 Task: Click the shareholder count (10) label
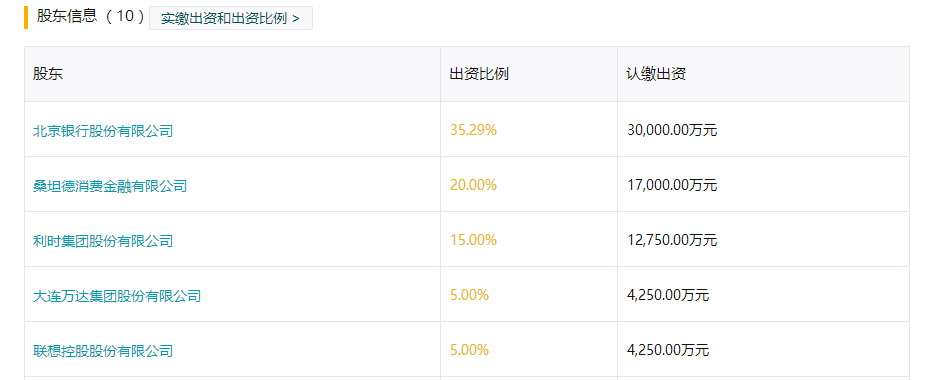(125, 16)
